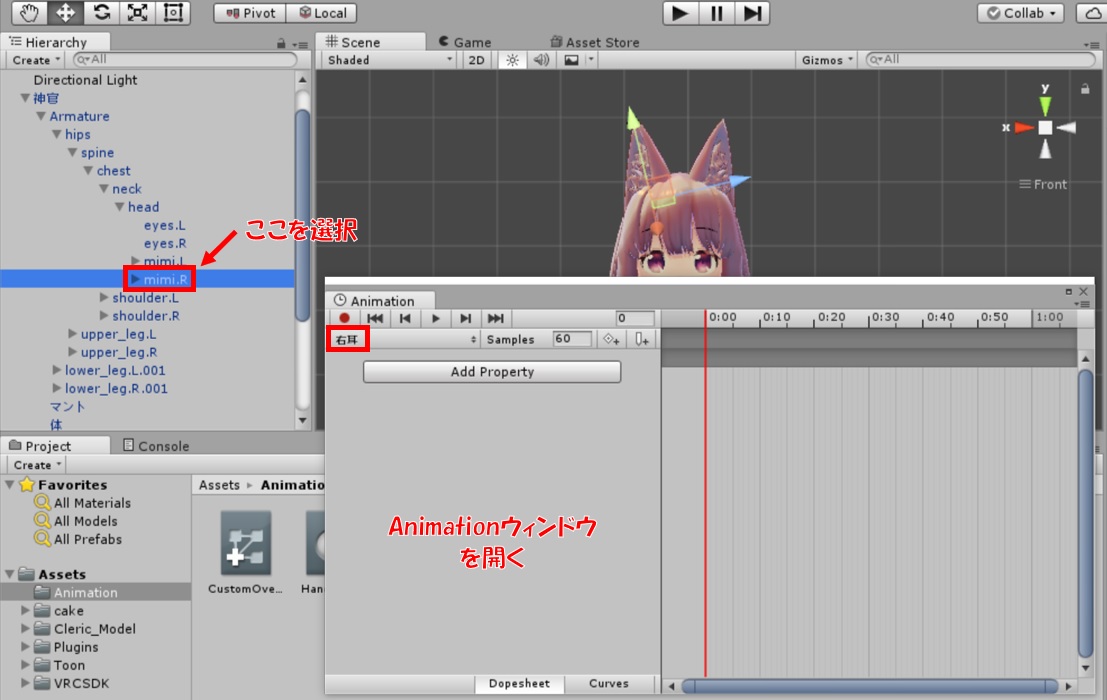Toggle scene audio speaker icon

[x=541, y=60]
